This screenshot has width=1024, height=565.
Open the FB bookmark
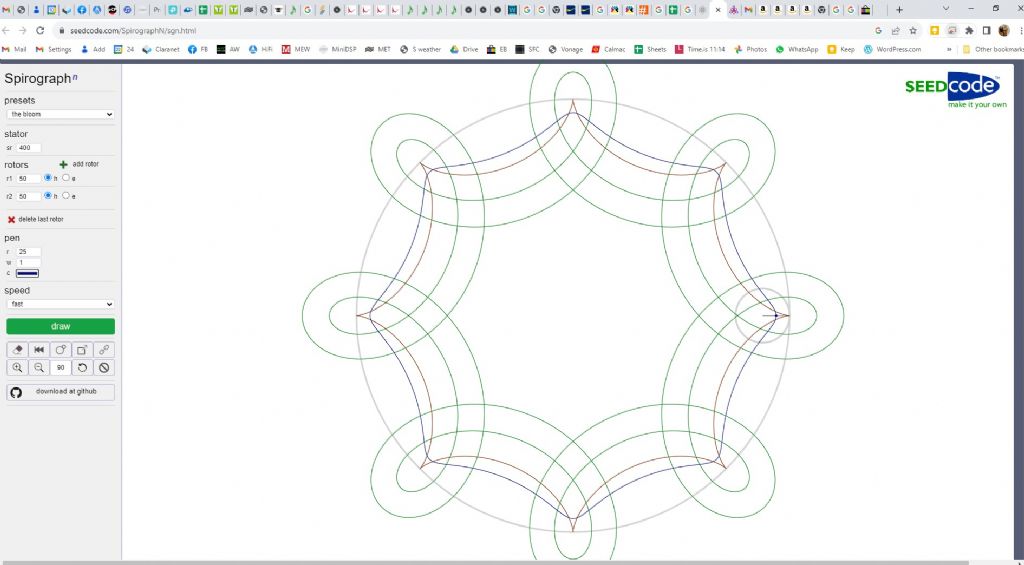(198, 49)
